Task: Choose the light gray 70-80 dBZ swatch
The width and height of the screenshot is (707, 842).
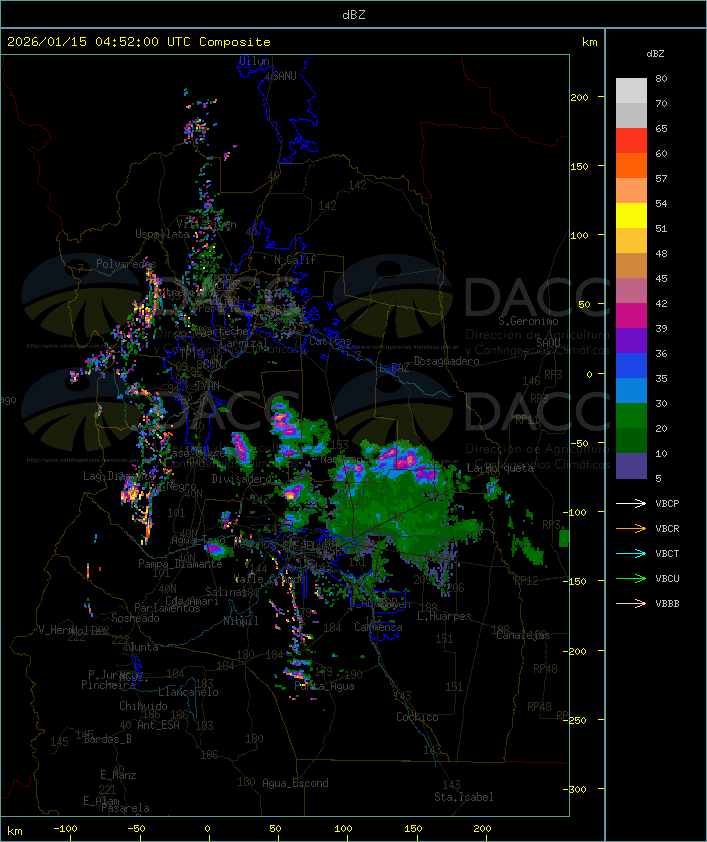Action: point(631,90)
